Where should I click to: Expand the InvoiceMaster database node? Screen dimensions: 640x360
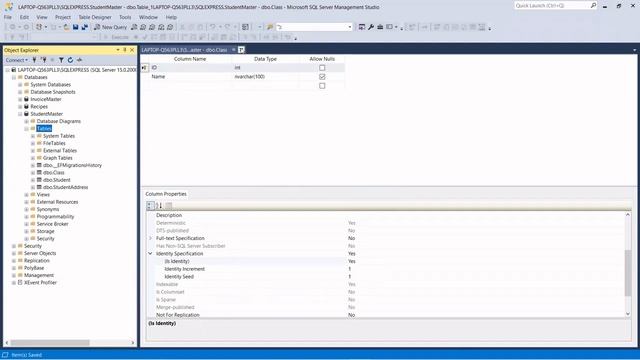(x=20, y=99)
